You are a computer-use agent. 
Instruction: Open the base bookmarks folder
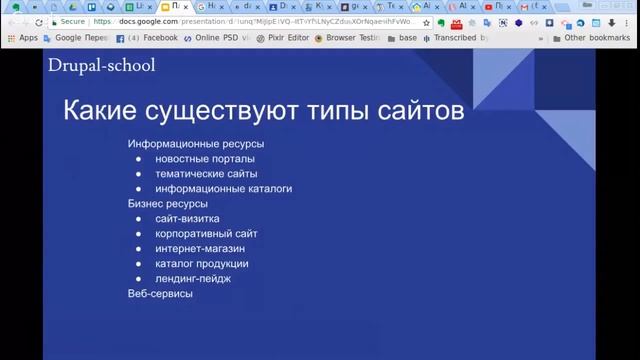pyautogui.click(x=402, y=38)
